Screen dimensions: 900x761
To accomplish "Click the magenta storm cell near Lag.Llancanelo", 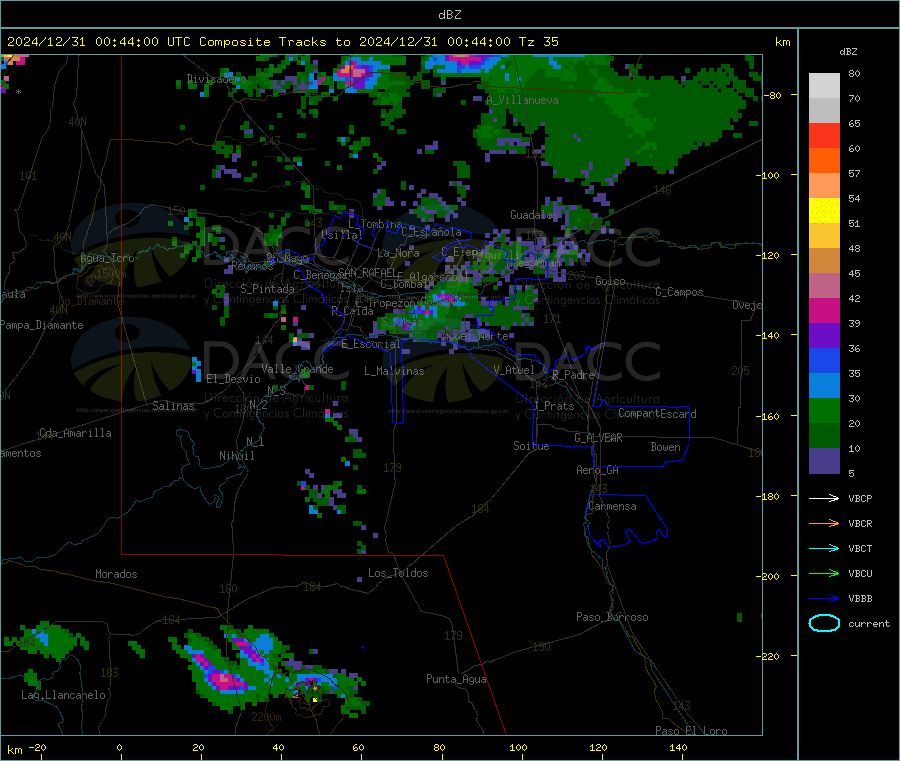I will (221, 680).
